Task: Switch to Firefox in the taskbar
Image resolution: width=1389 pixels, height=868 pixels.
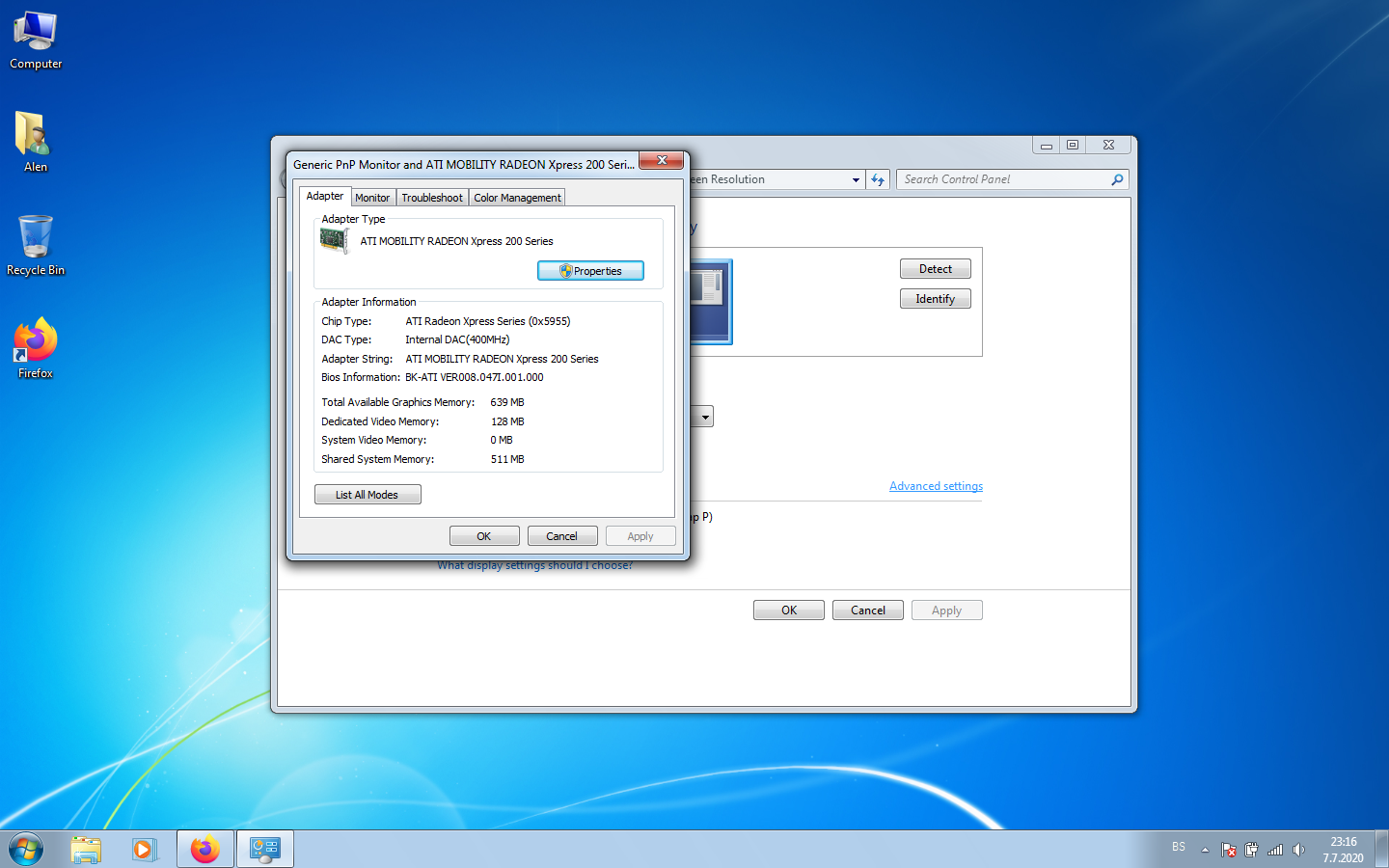Action: (x=204, y=850)
